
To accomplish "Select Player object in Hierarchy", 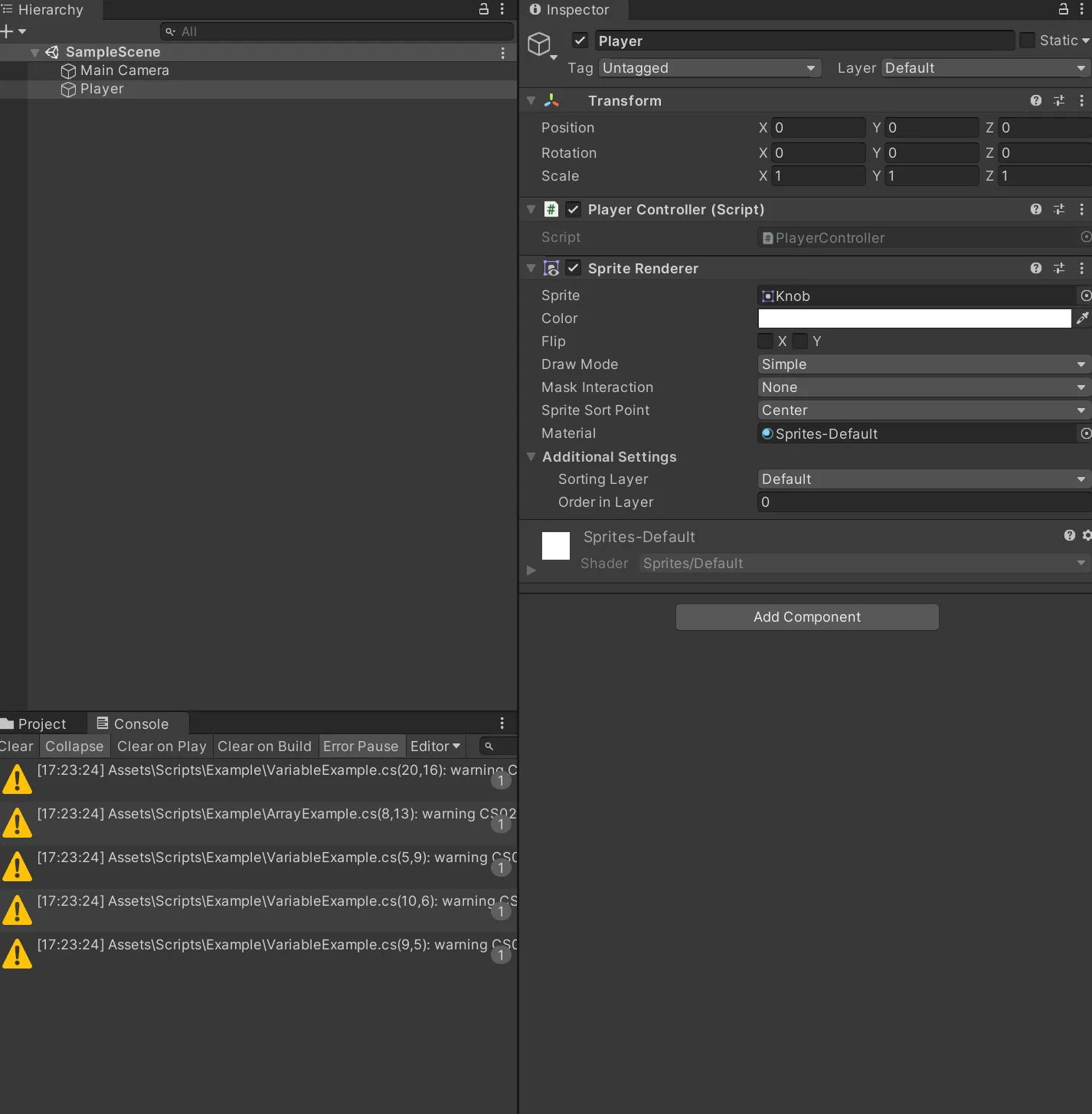I will pos(102,89).
